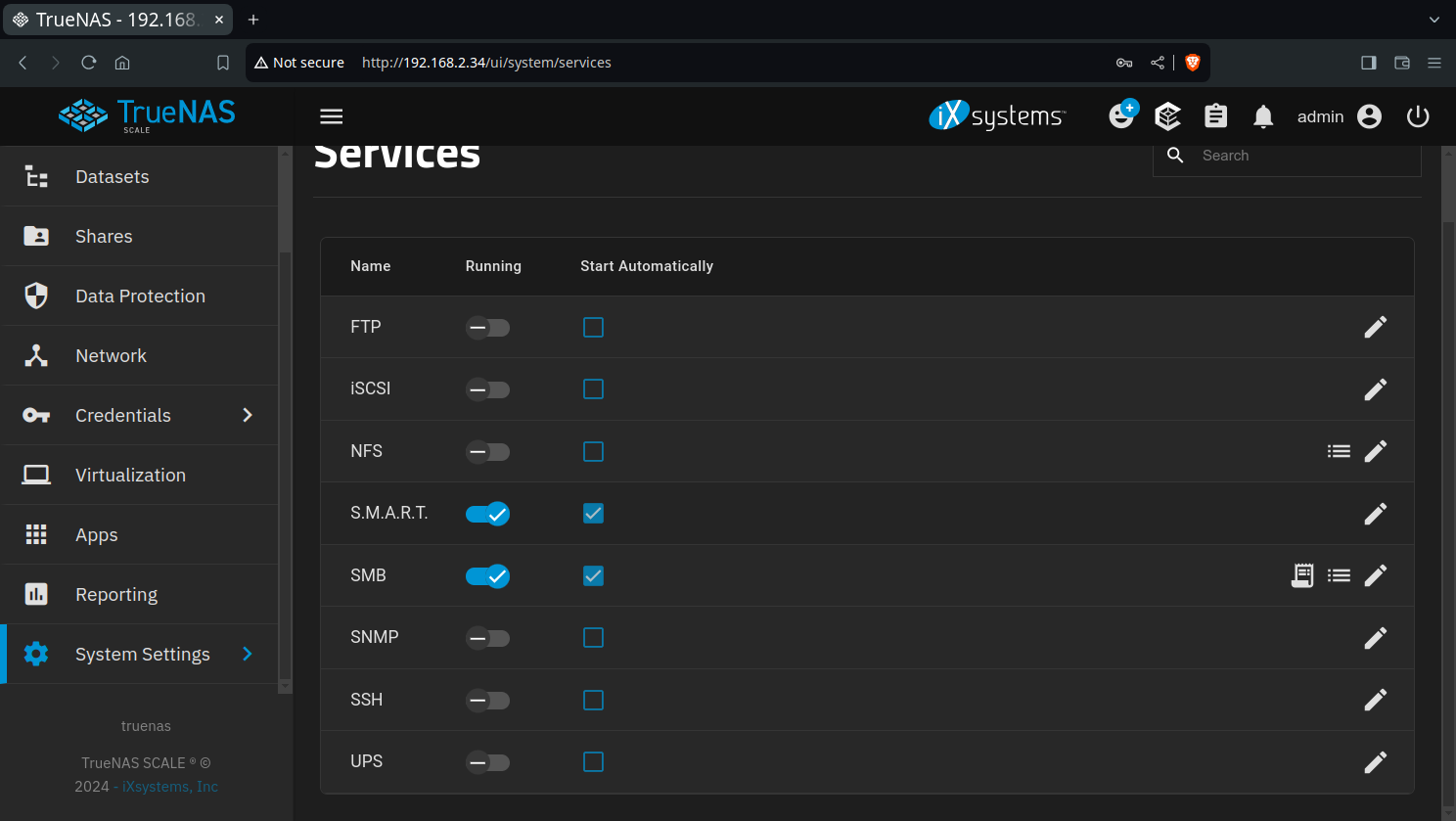Image resolution: width=1456 pixels, height=821 pixels.
Task: Enable SSH start automatically checkbox
Action: [x=593, y=700]
